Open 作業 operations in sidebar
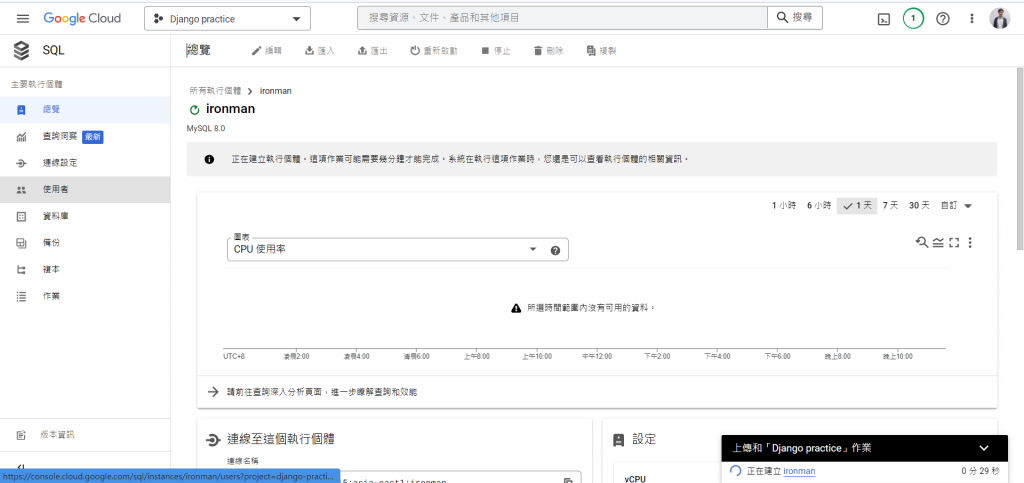Viewport: 1024px width, 483px height. (x=85, y=296)
